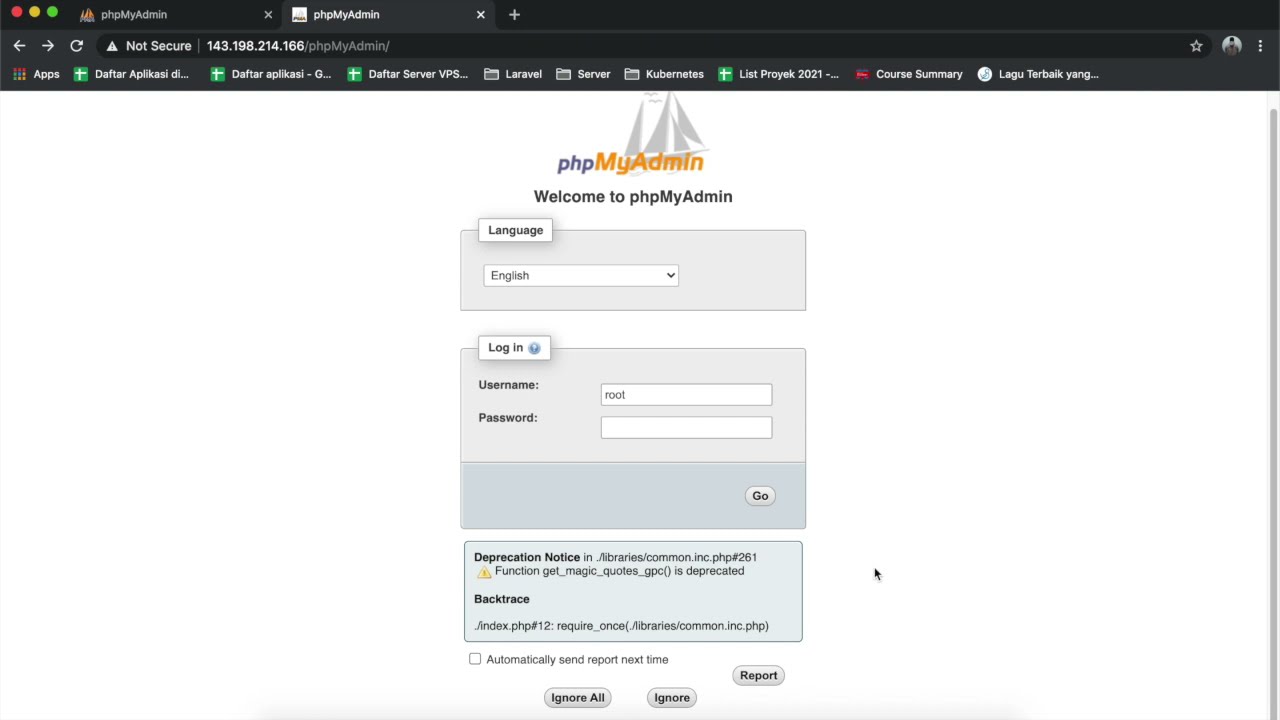Open the Apps grid shortcut
The image size is (1280, 720).
coord(36,74)
